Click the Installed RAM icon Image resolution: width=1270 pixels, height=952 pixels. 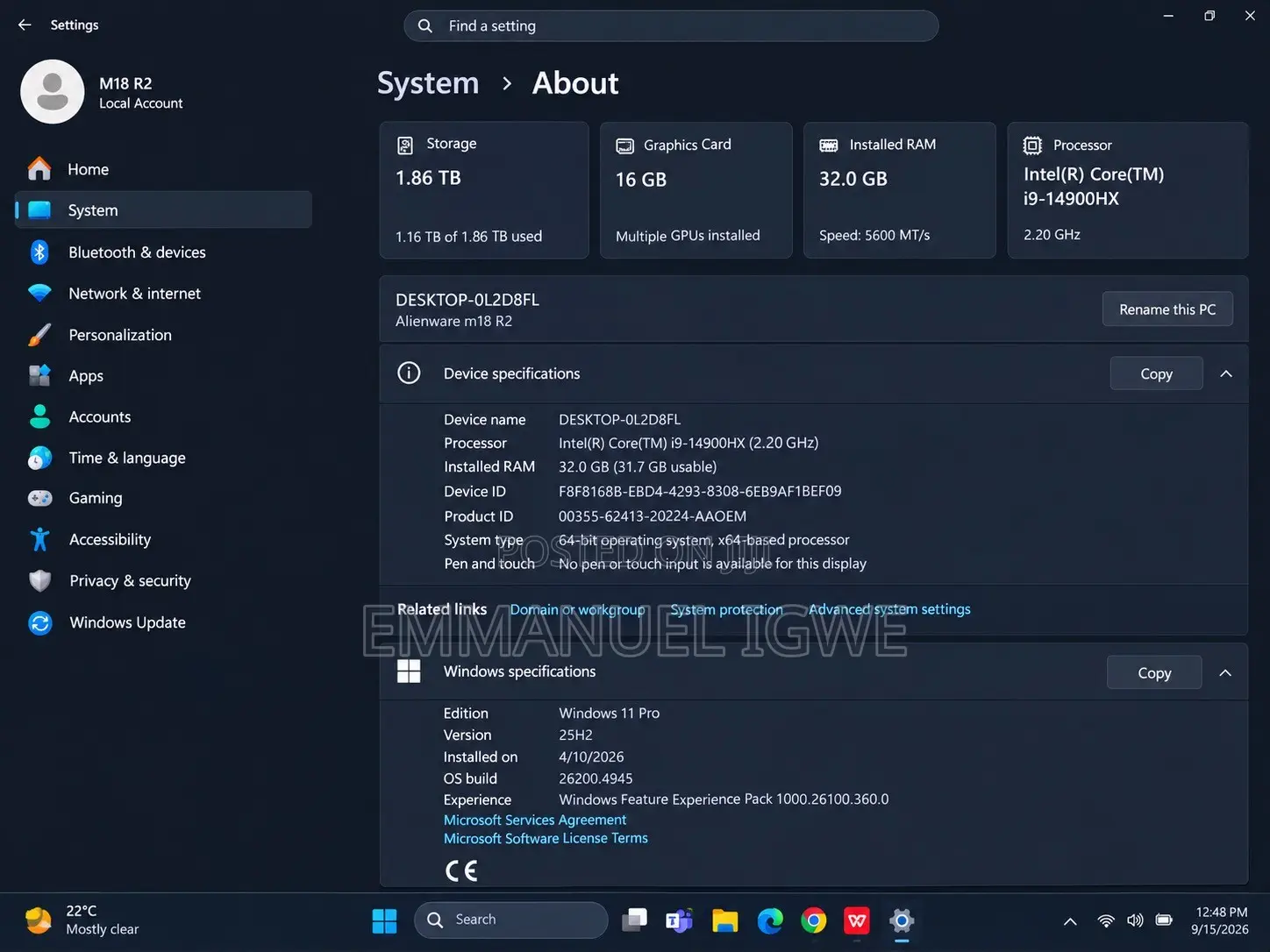coord(828,146)
